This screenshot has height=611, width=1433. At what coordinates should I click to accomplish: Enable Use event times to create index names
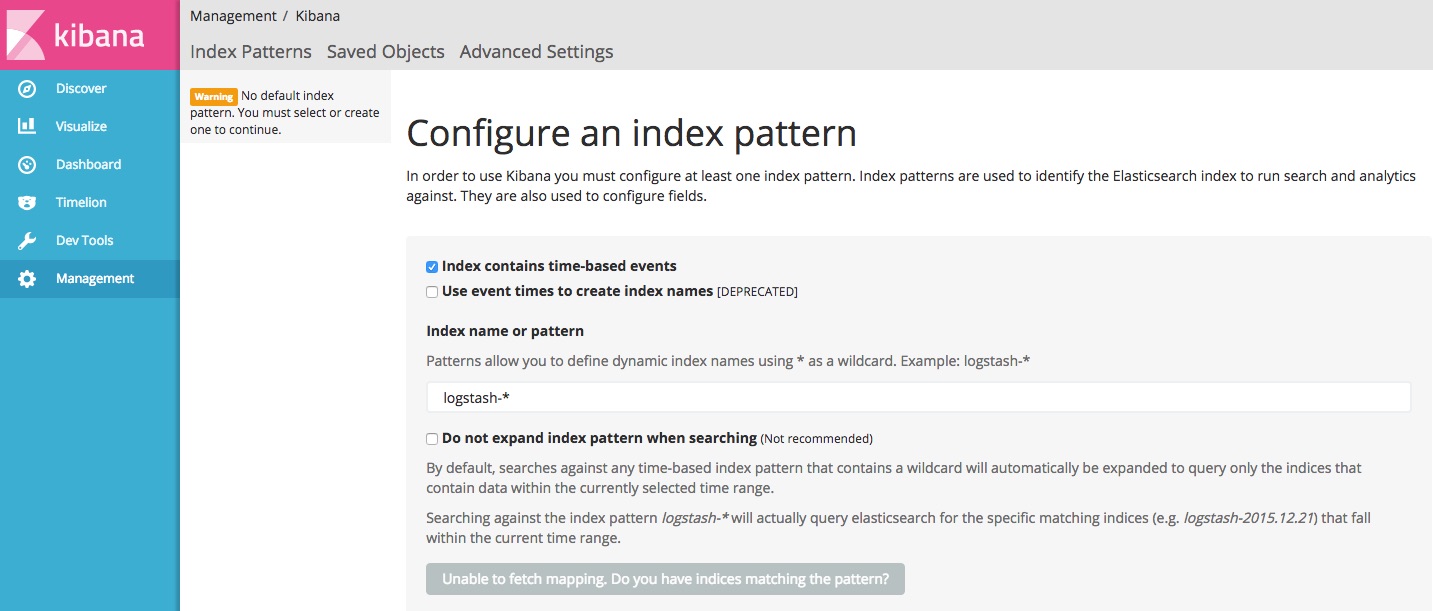click(x=432, y=292)
